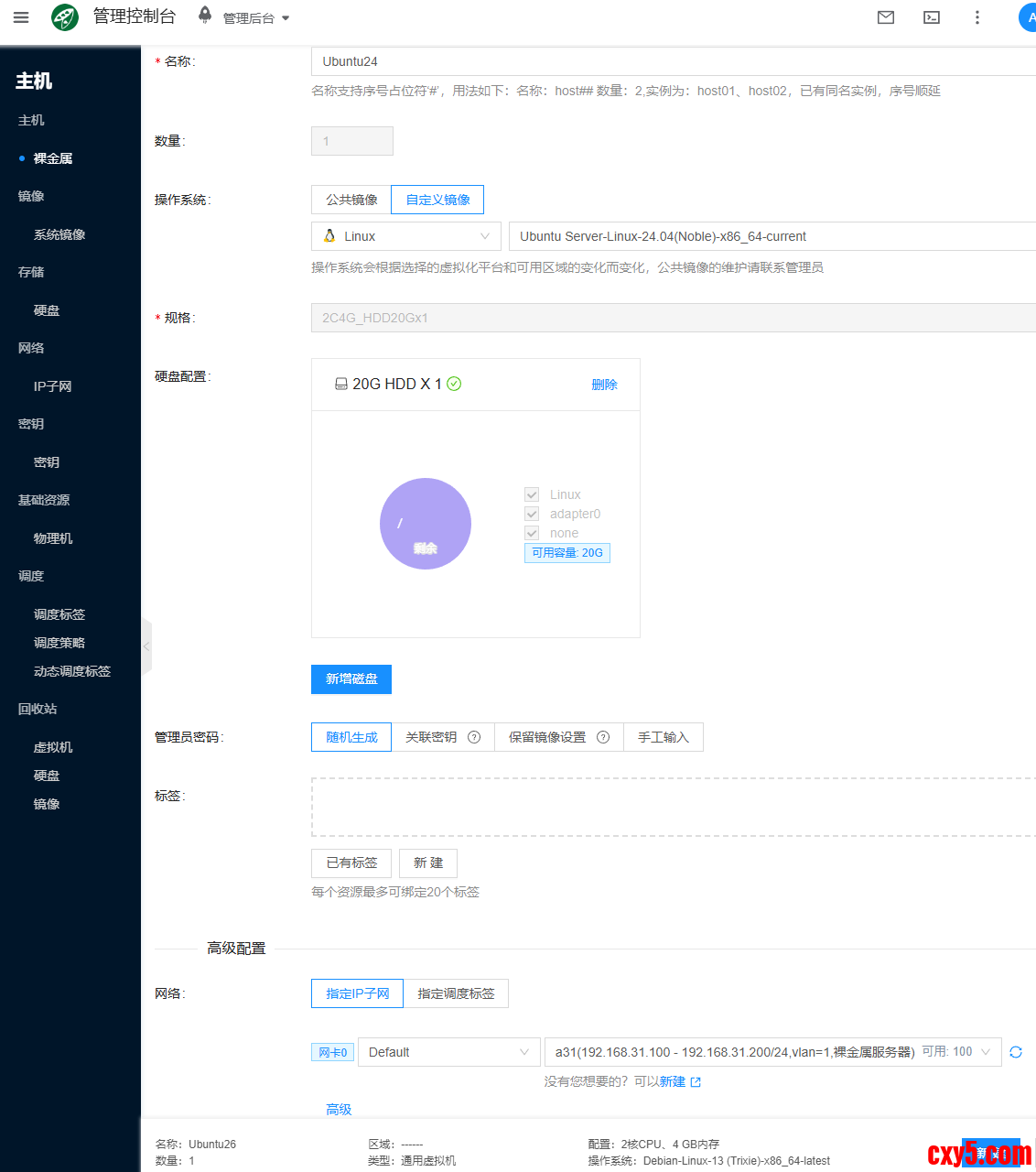Open the hamburger navigation menu
This screenshot has width=1036, height=1172.
[21, 17]
